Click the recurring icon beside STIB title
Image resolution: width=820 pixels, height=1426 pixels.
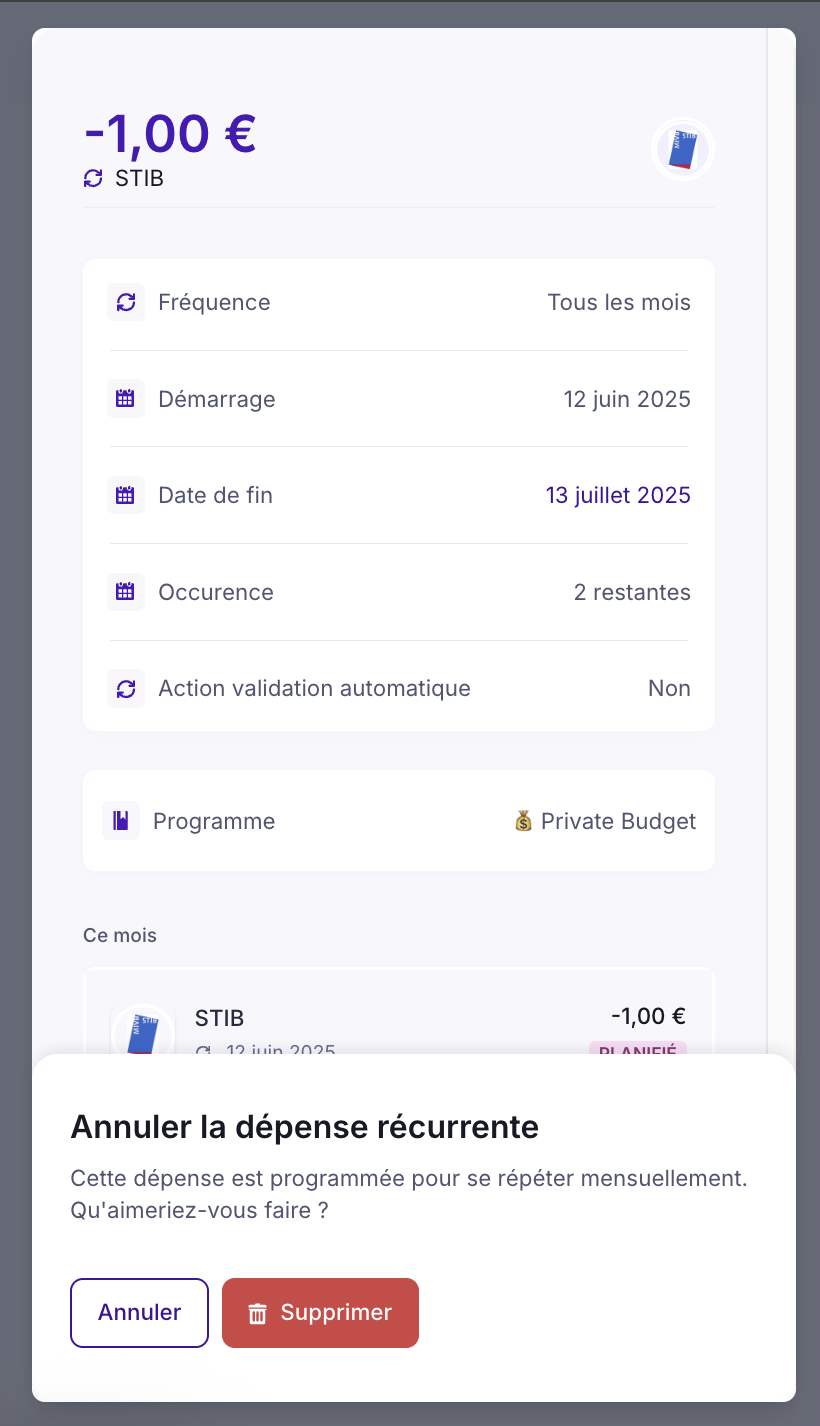[x=93, y=179]
